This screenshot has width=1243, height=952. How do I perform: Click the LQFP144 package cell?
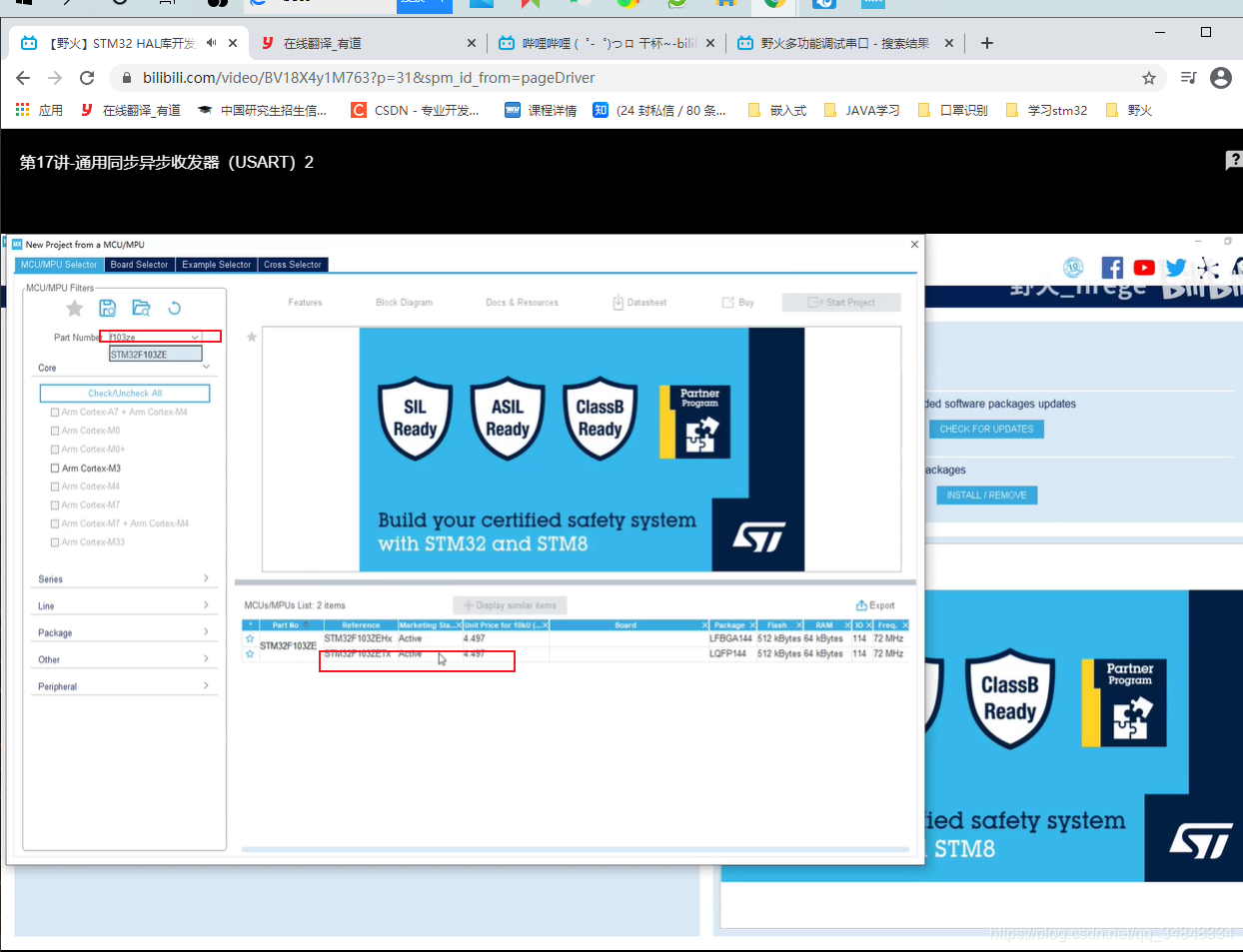pyautogui.click(x=728, y=654)
